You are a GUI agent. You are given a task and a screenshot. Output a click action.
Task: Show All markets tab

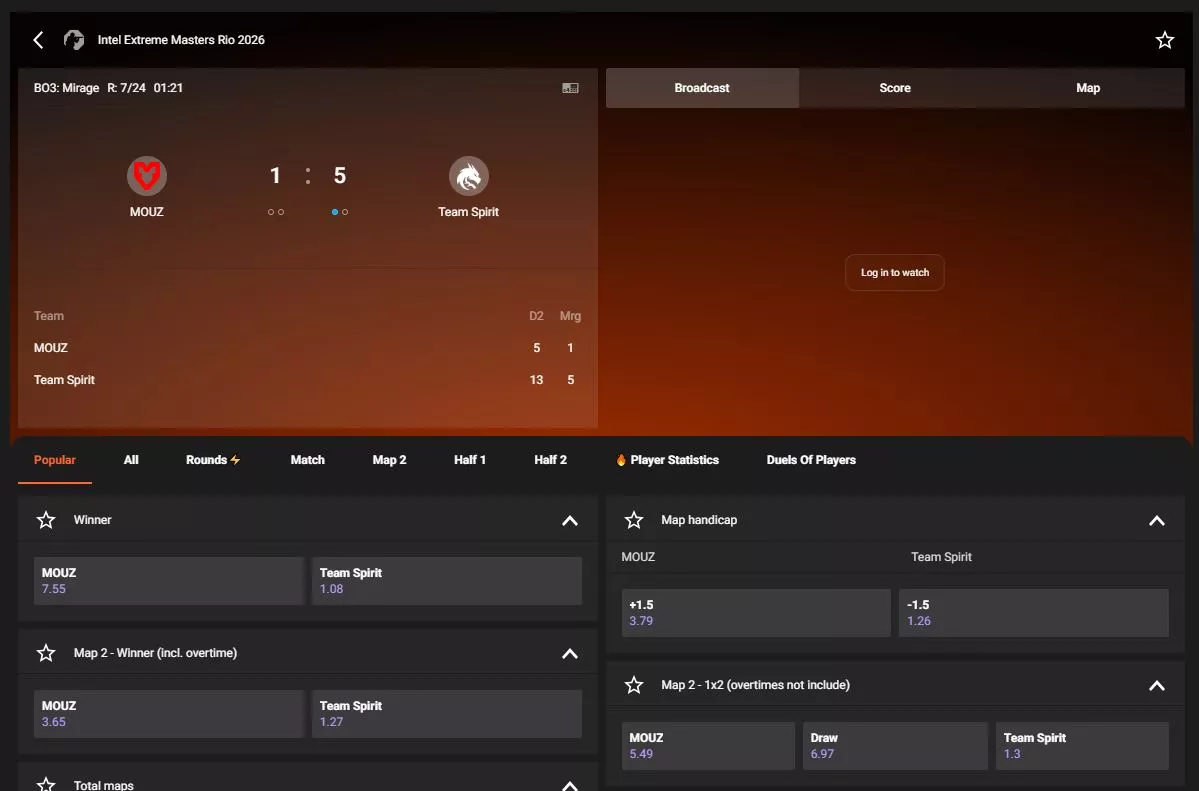(x=131, y=460)
